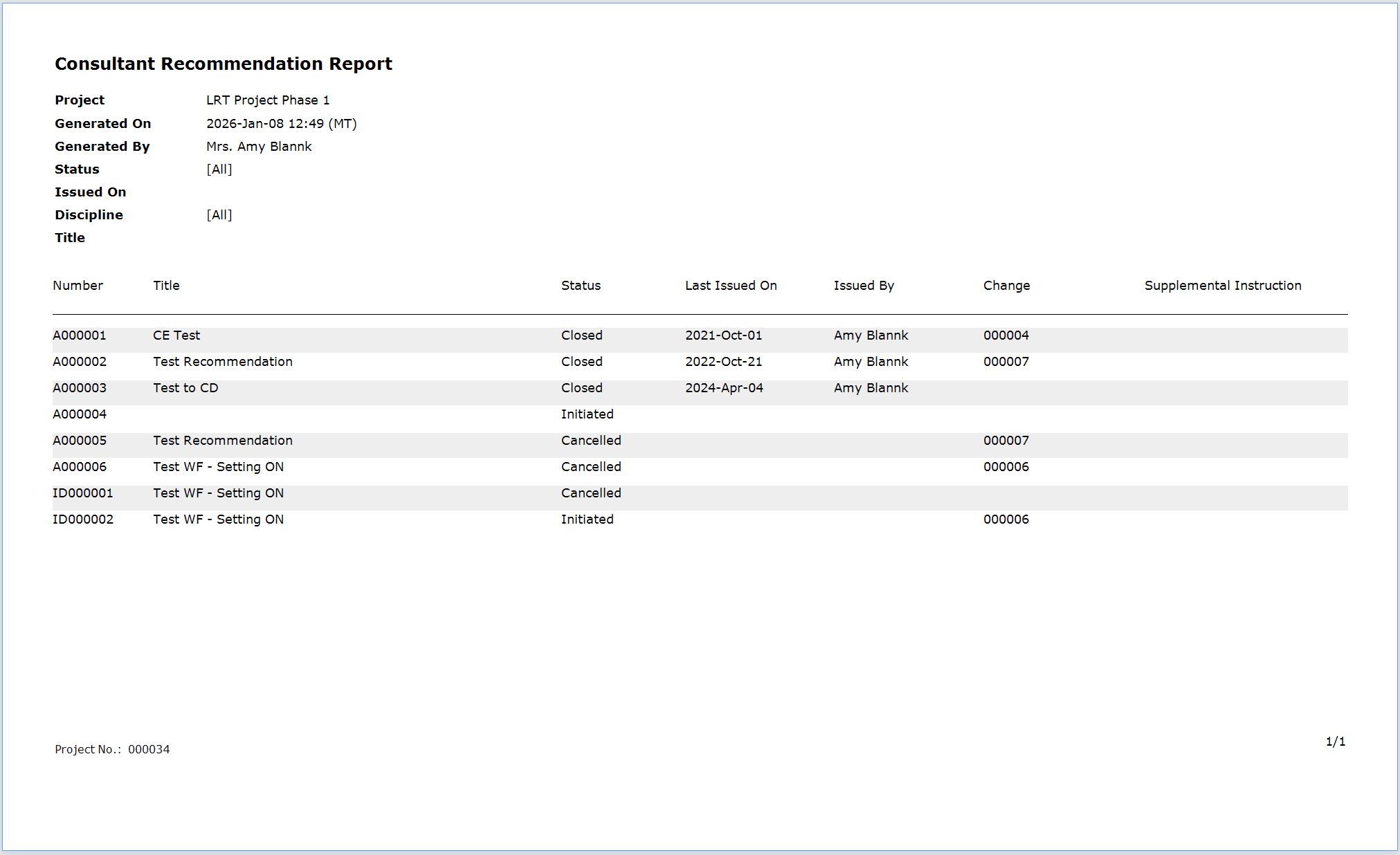Click Cancelled status of ID000001
1400x855 pixels.
592,493
